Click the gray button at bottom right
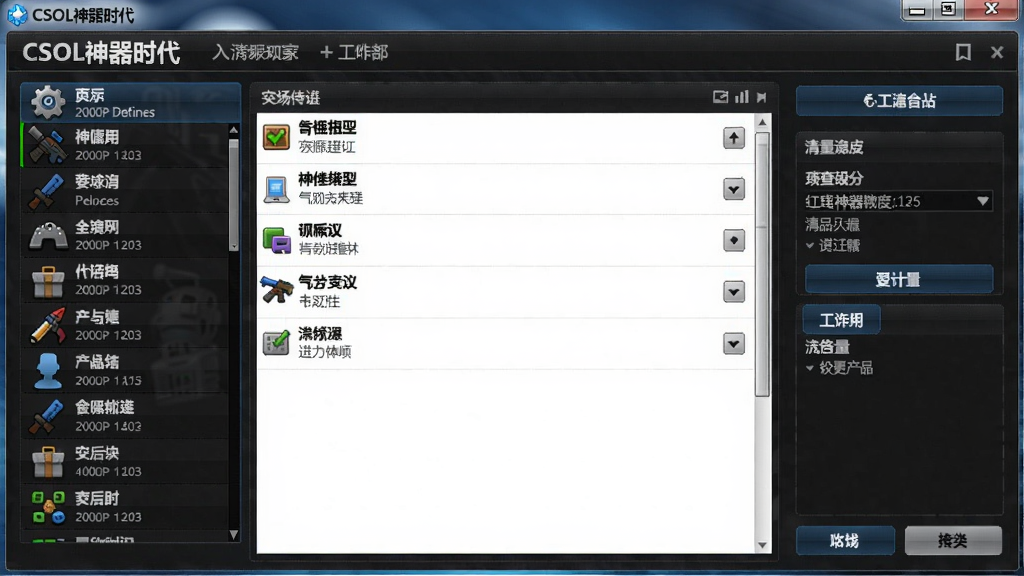The width and height of the screenshot is (1024, 576). (x=953, y=540)
